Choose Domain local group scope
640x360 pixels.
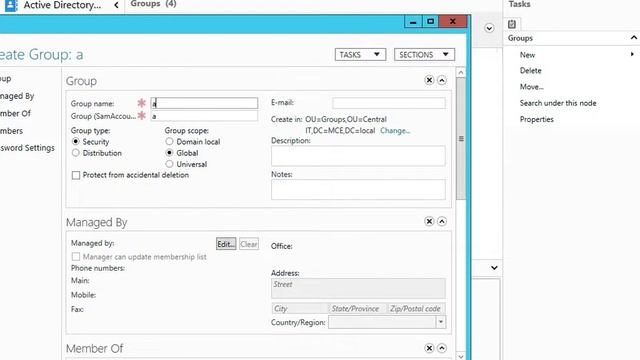[169, 142]
